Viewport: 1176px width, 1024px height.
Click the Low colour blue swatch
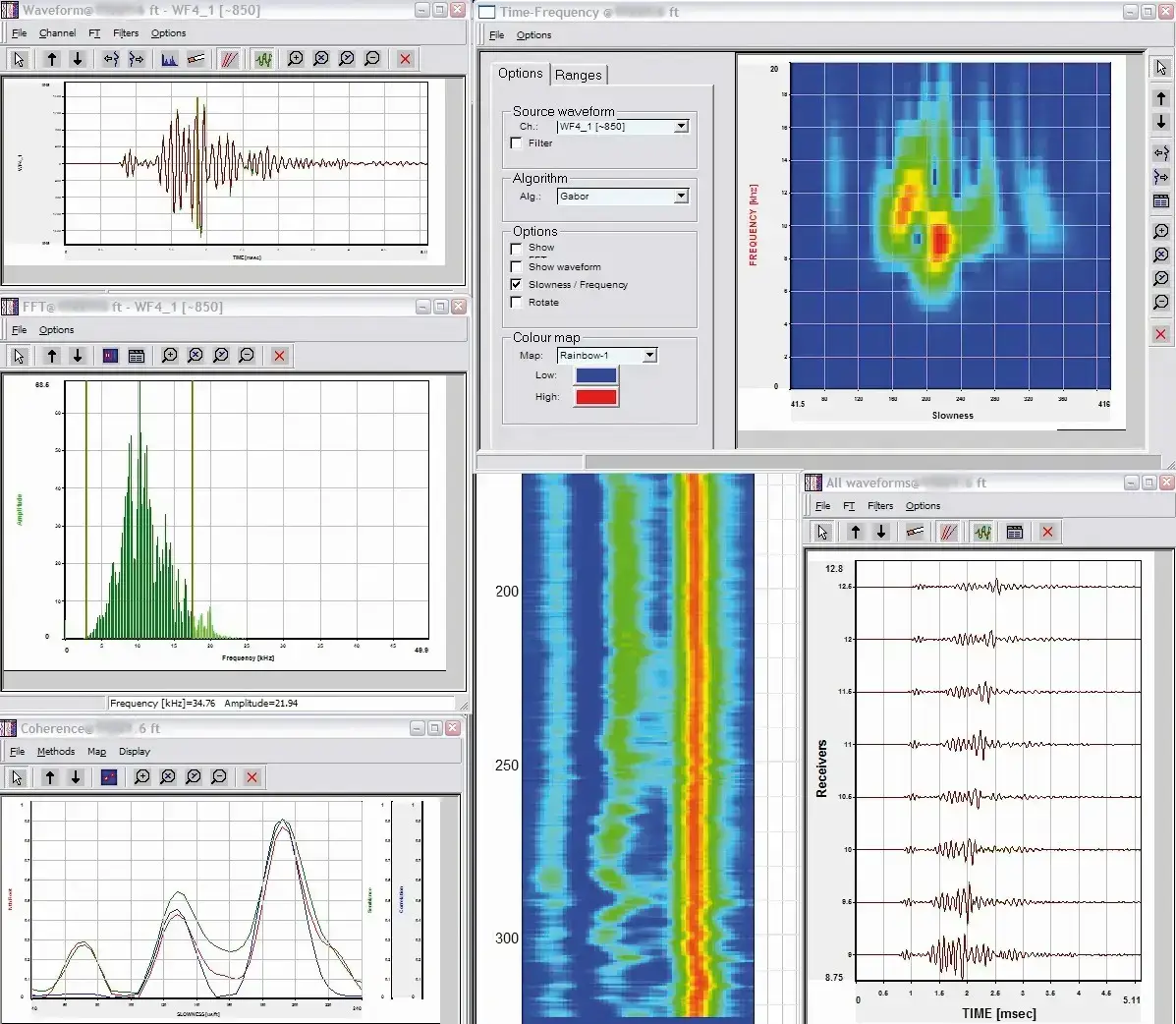[x=595, y=375]
